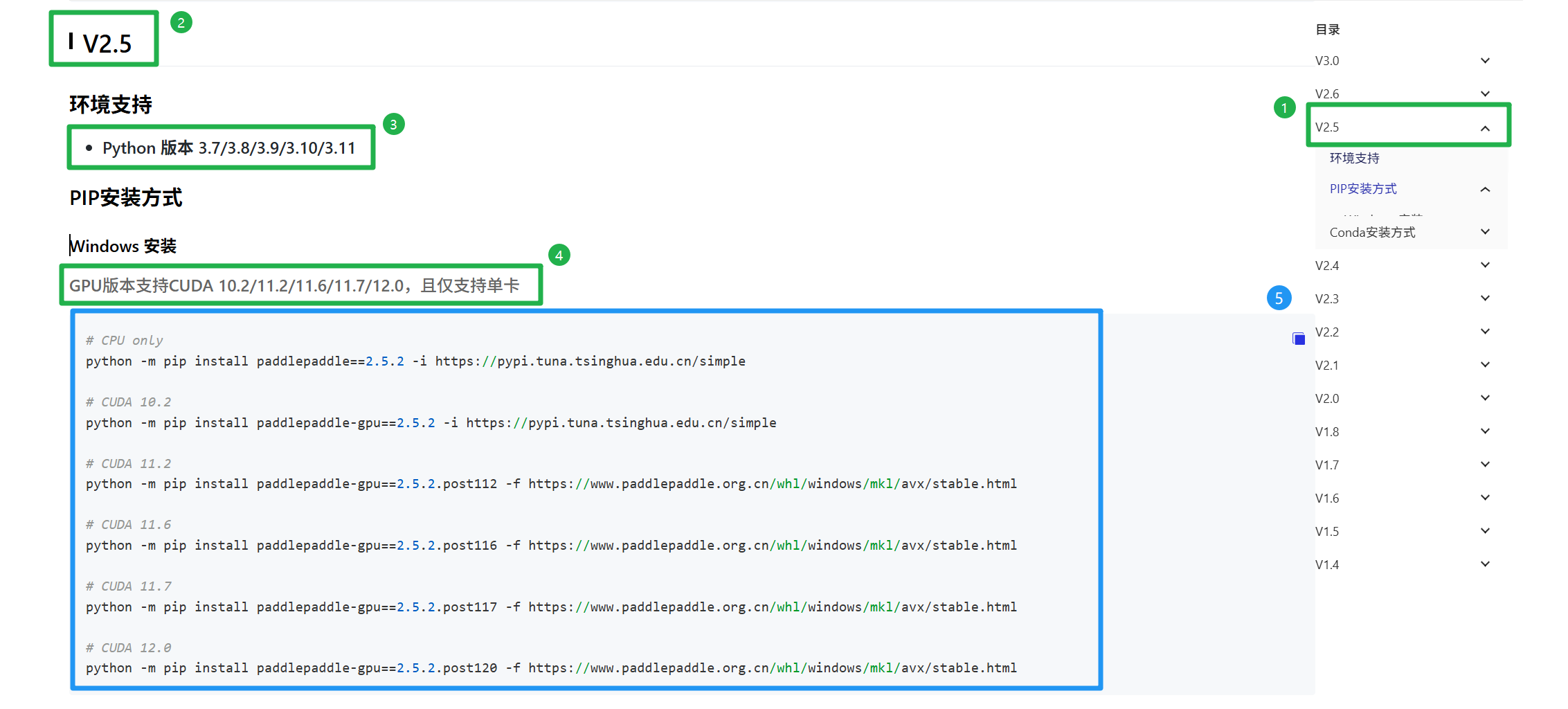1568x709 pixels.
Task: Copy the code block with the copy icon
Action: click(1299, 339)
